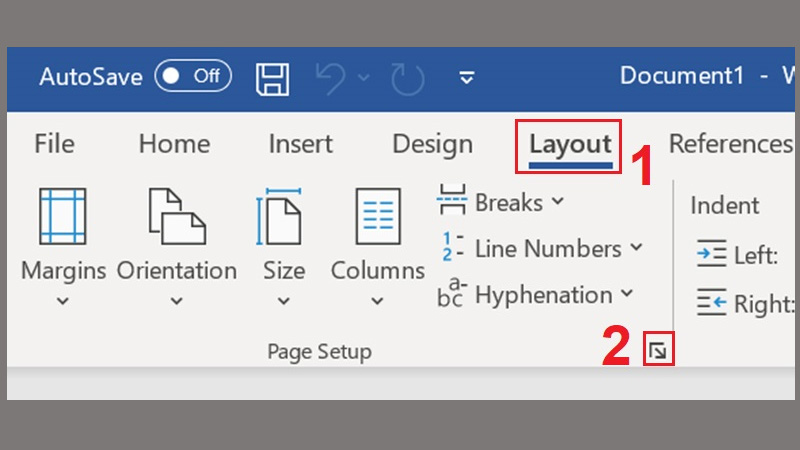Viewport: 800px width, 450px height.
Task: Open the Undo history dropdown arrow
Action: coord(364,78)
